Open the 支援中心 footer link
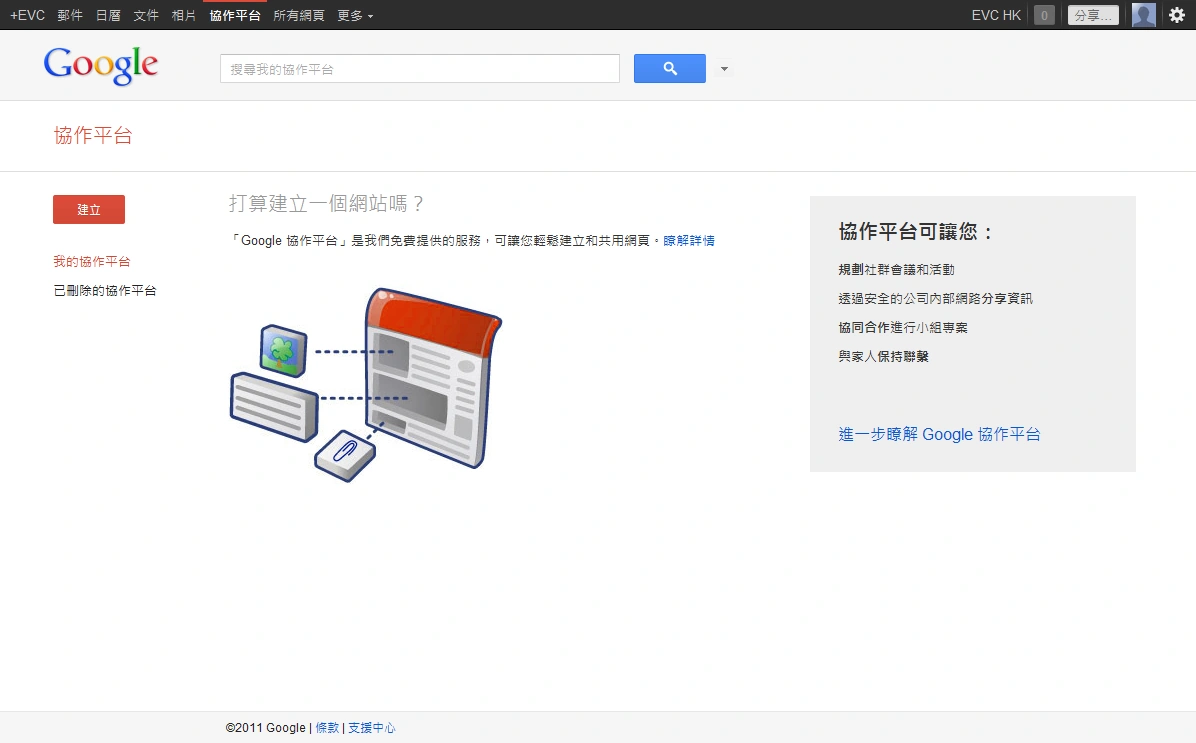The height and width of the screenshot is (743, 1196). click(371, 728)
